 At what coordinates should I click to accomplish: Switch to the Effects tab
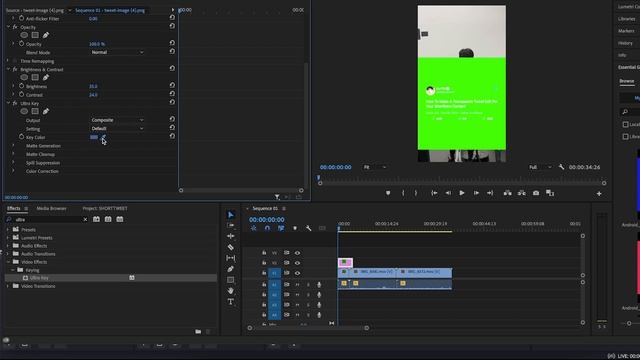click(13, 208)
